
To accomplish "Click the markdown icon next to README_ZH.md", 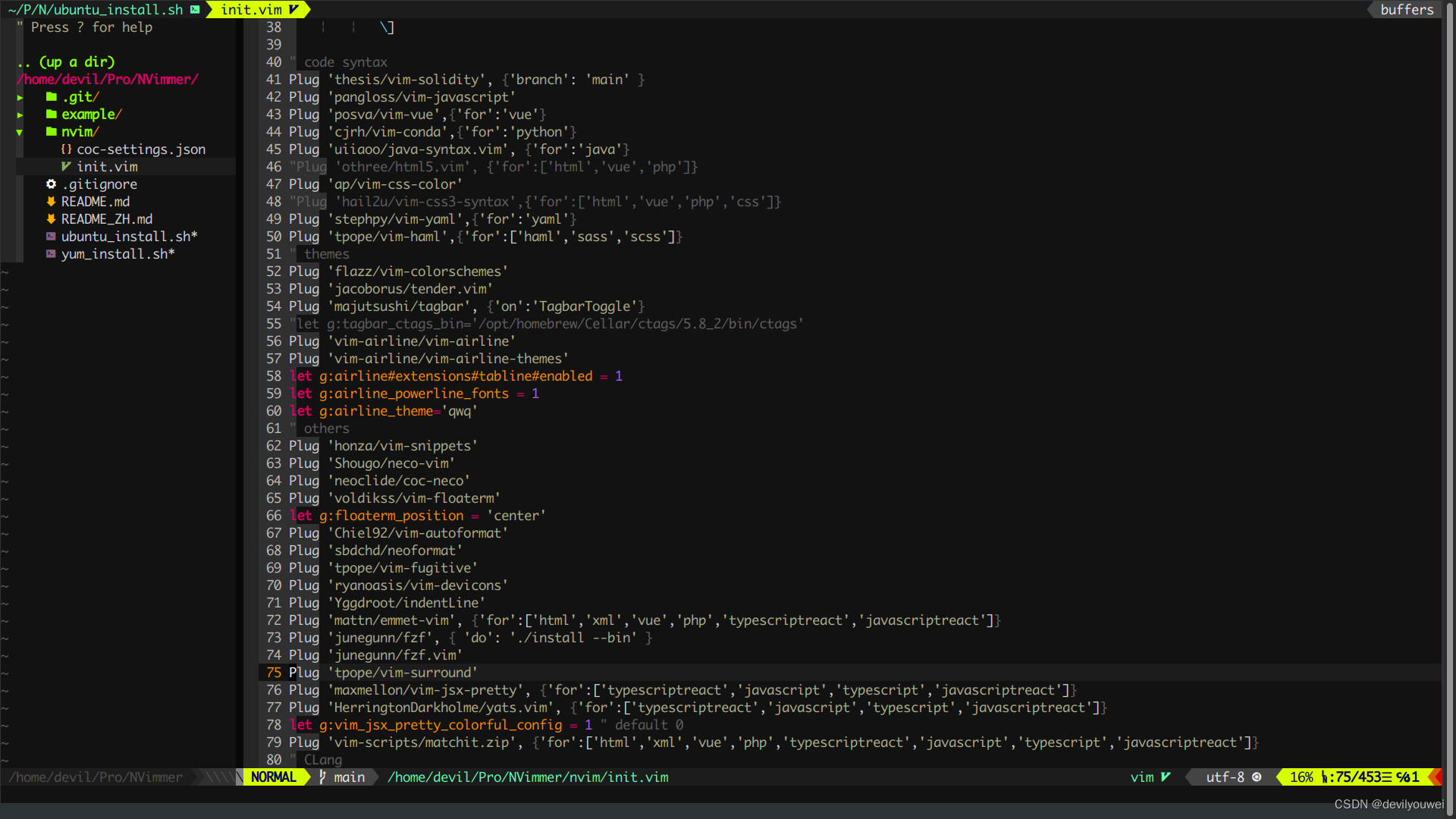I will (x=51, y=219).
